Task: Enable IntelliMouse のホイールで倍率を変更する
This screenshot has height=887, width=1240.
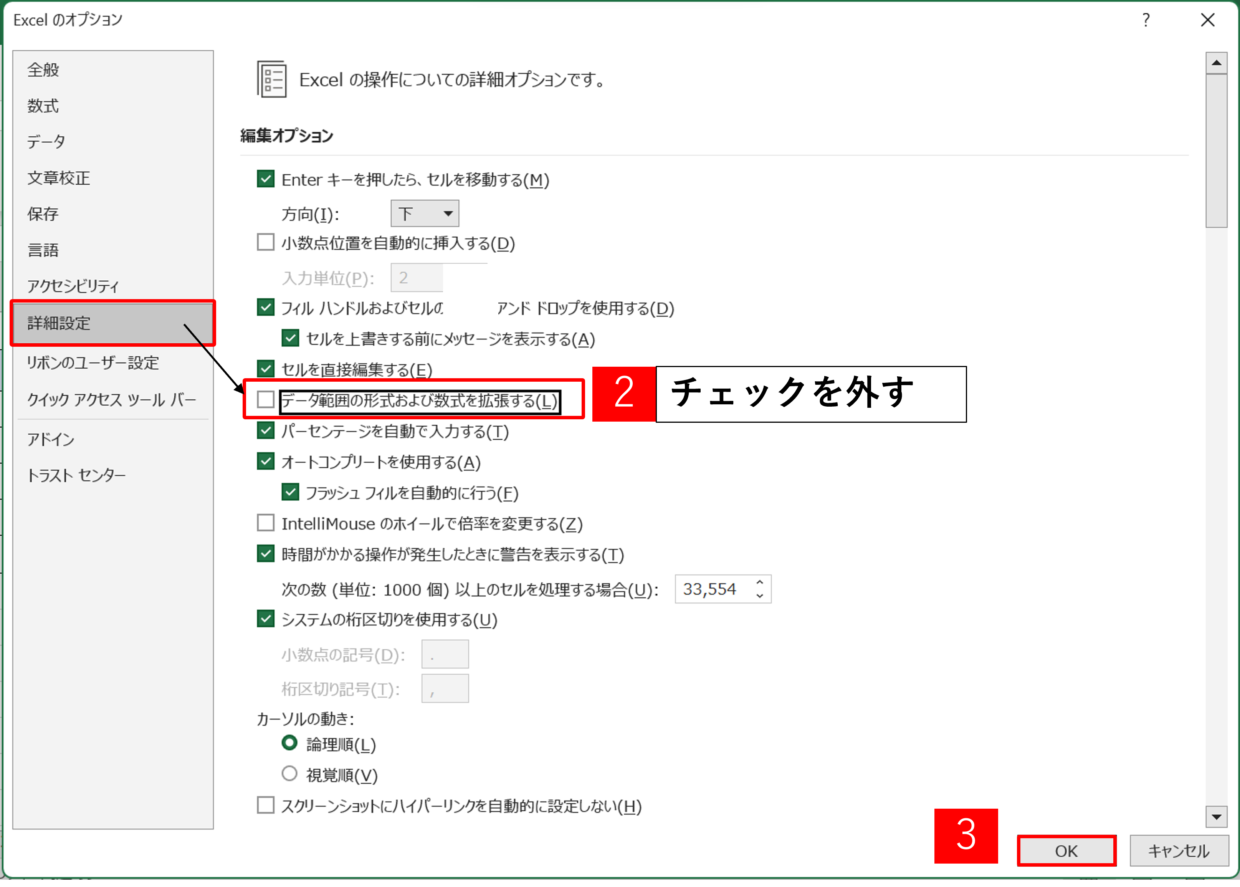Action: click(265, 523)
